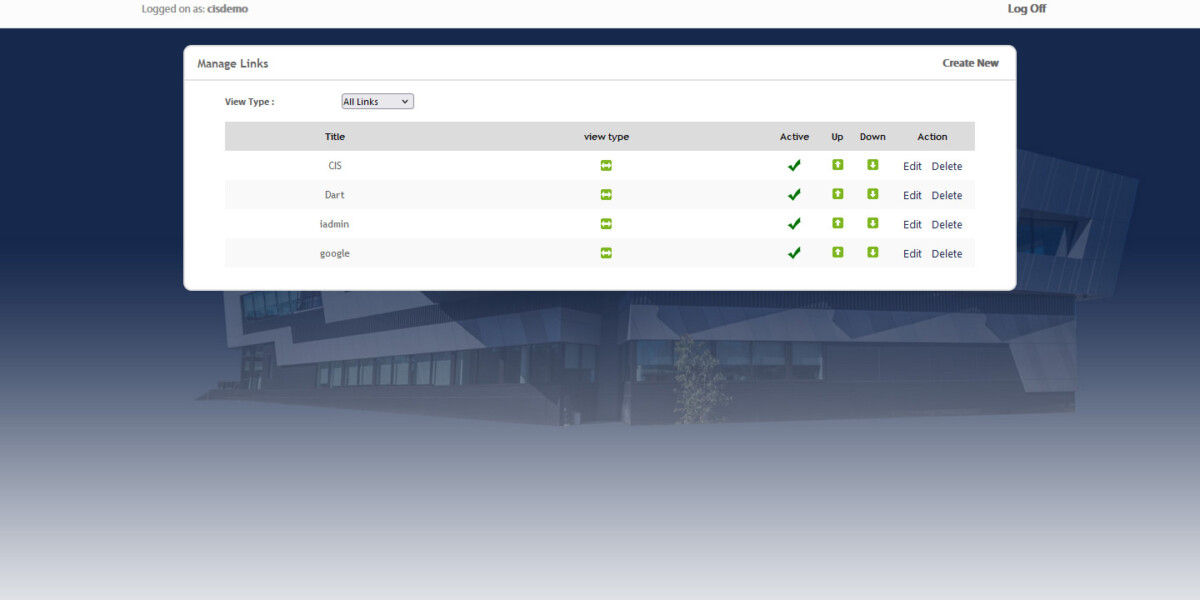
Task: Toggle the Active checkmark for google
Action: coord(794,253)
